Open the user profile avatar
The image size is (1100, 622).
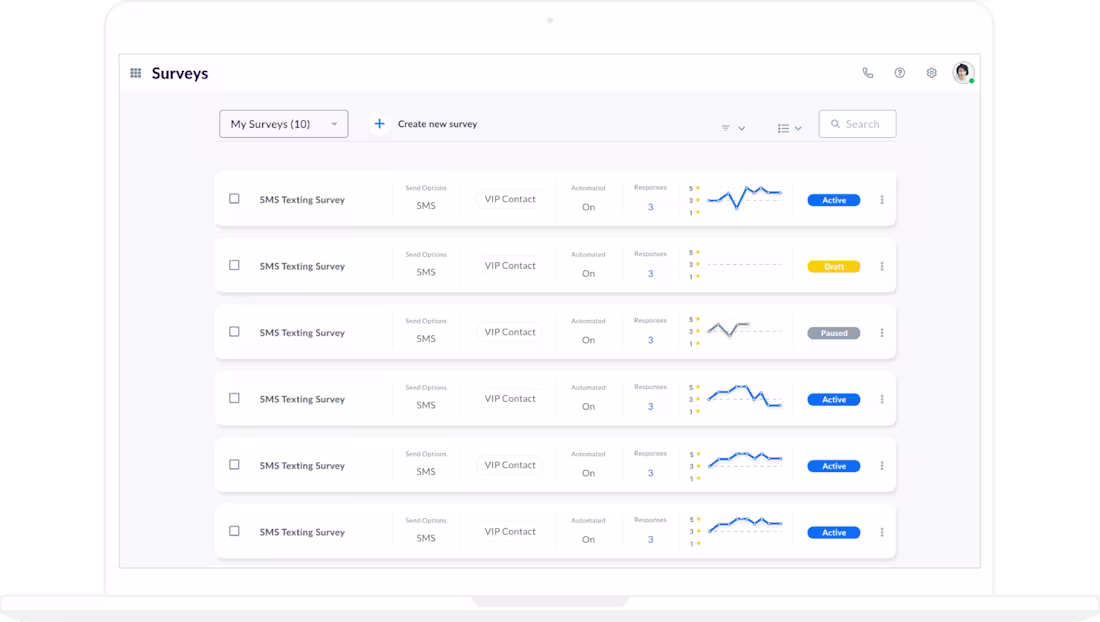pyautogui.click(x=962, y=72)
